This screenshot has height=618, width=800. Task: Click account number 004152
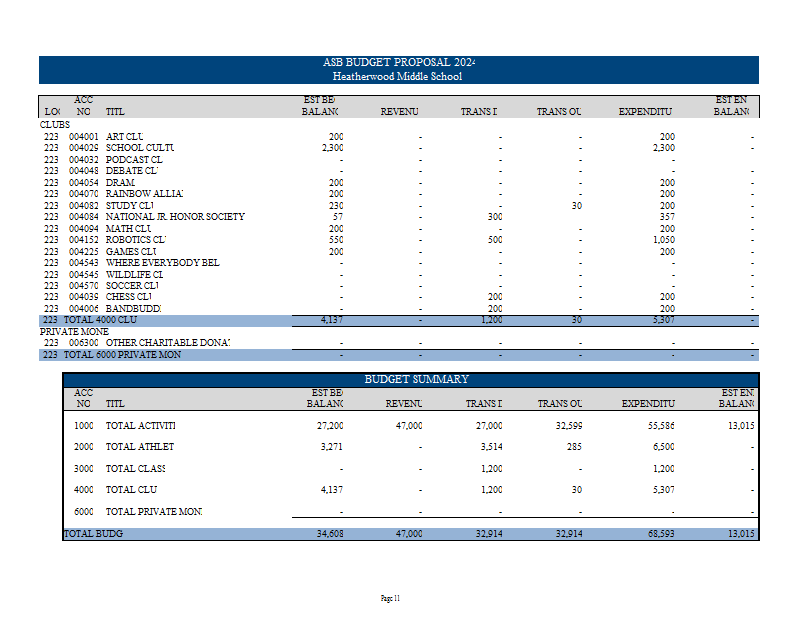tap(84, 239)
